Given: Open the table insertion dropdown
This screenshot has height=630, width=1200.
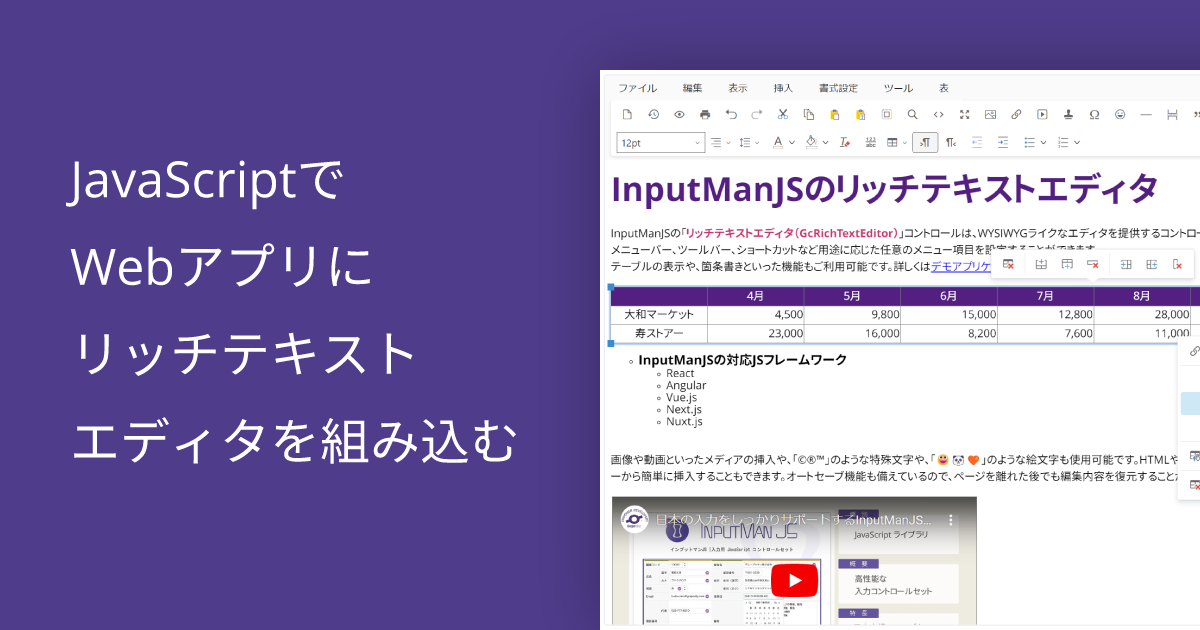Looking at the screenshot, I should (904, 142).
